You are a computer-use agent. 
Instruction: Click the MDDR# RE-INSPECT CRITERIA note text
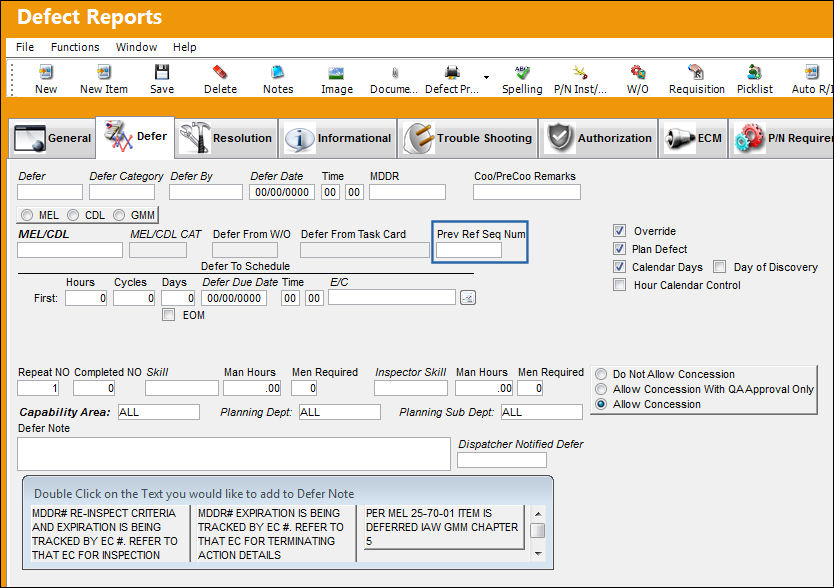pos(110,534)
